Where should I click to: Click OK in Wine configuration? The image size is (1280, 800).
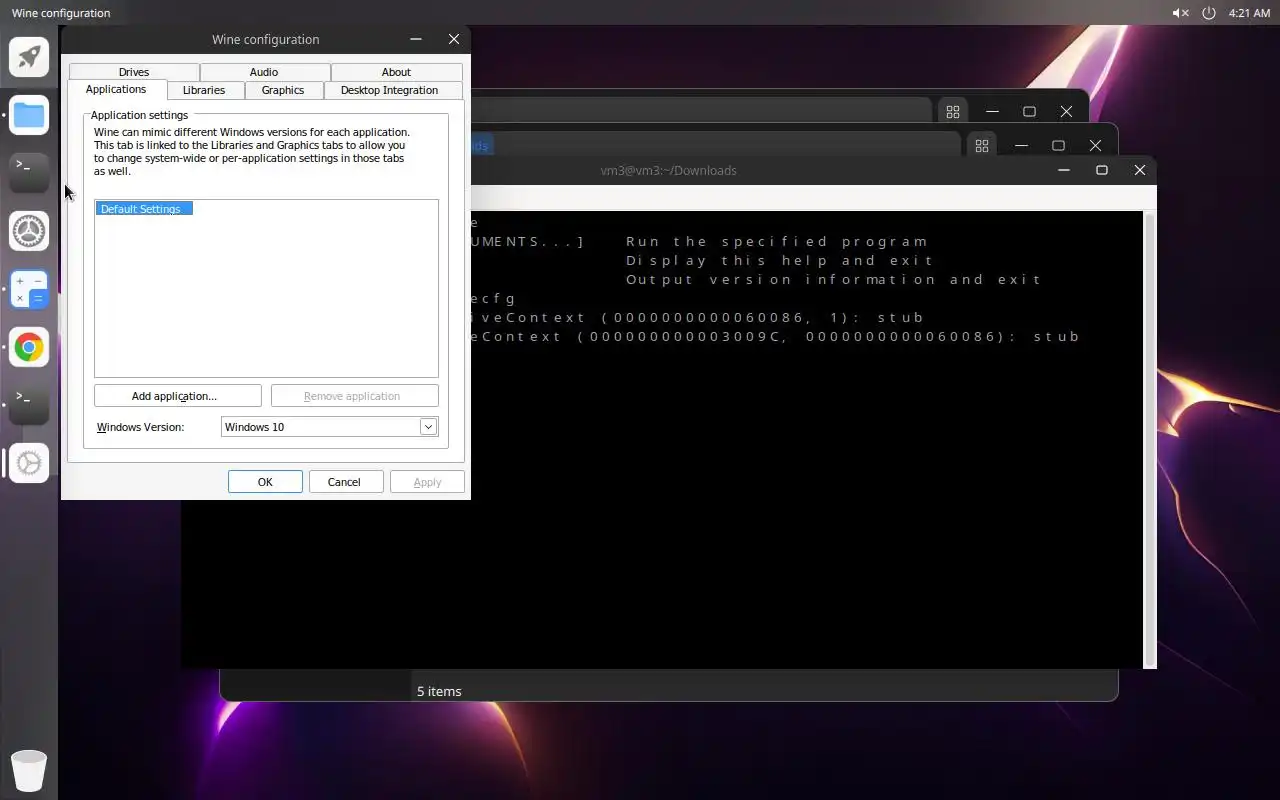tap(265, 482)
